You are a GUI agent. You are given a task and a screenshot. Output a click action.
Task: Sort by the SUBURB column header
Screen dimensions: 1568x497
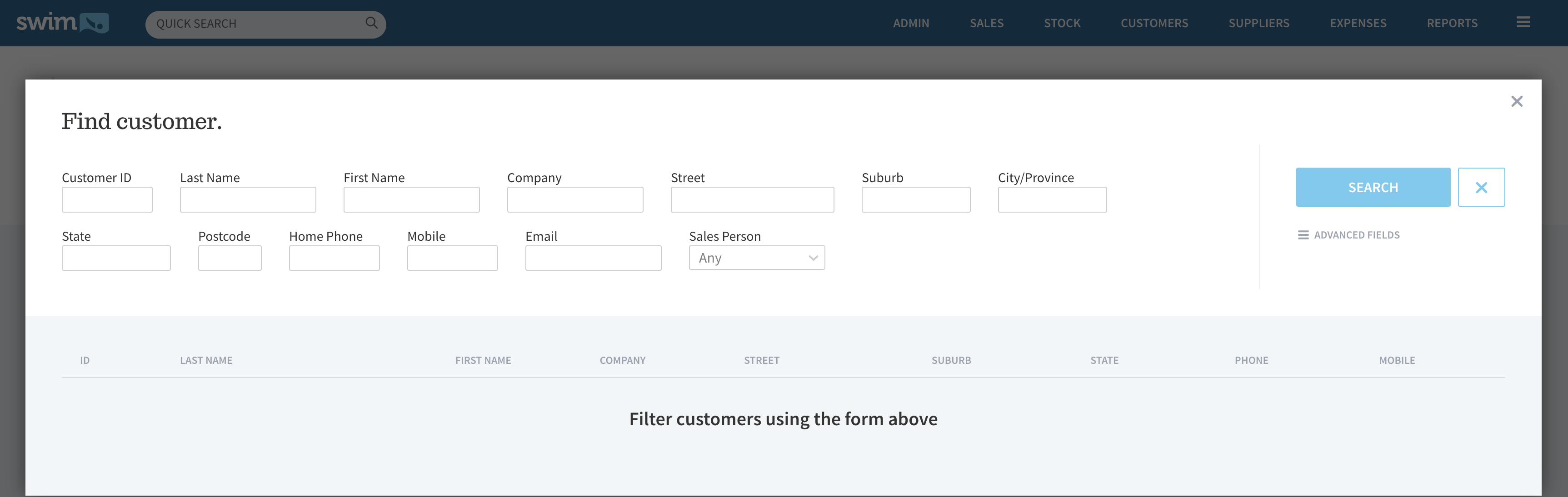click(951, 360)
